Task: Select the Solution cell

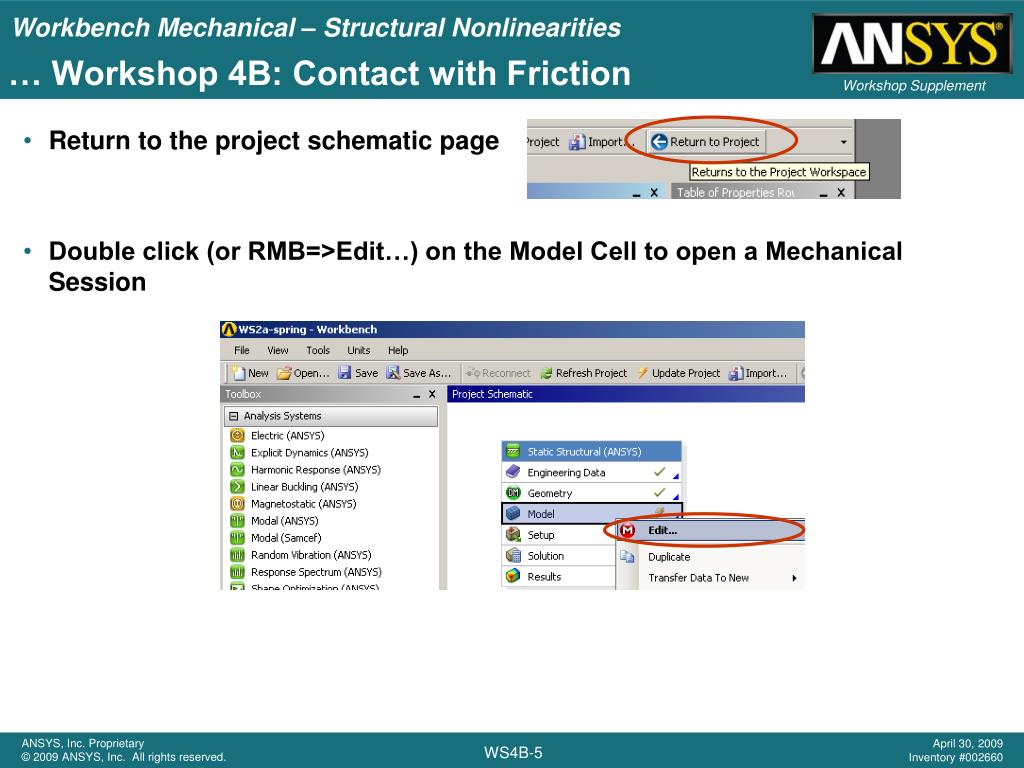Action: (558, 556)
